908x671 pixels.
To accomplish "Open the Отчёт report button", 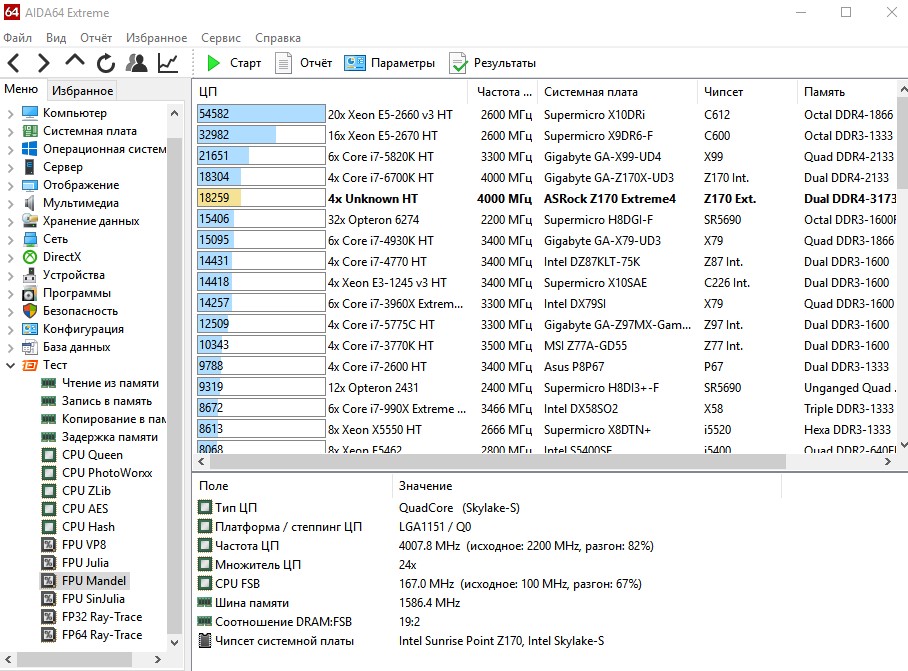I will click(x=303, y=63).
